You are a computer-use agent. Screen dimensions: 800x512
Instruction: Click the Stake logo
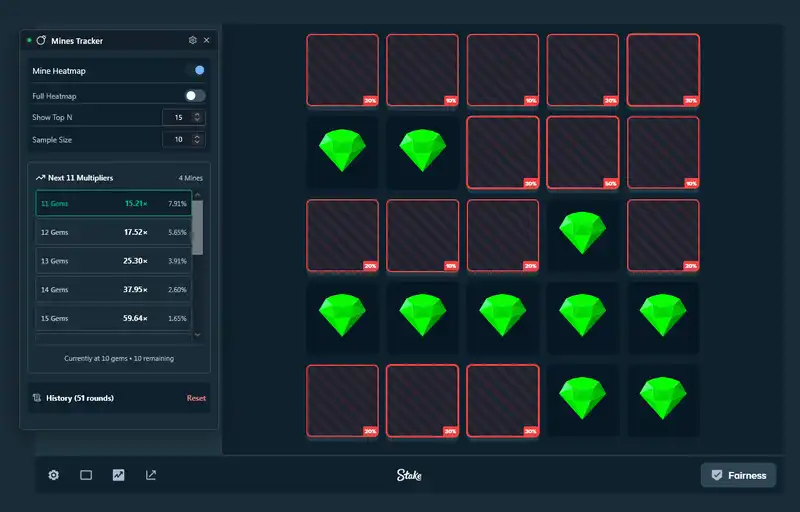(409, 475)
